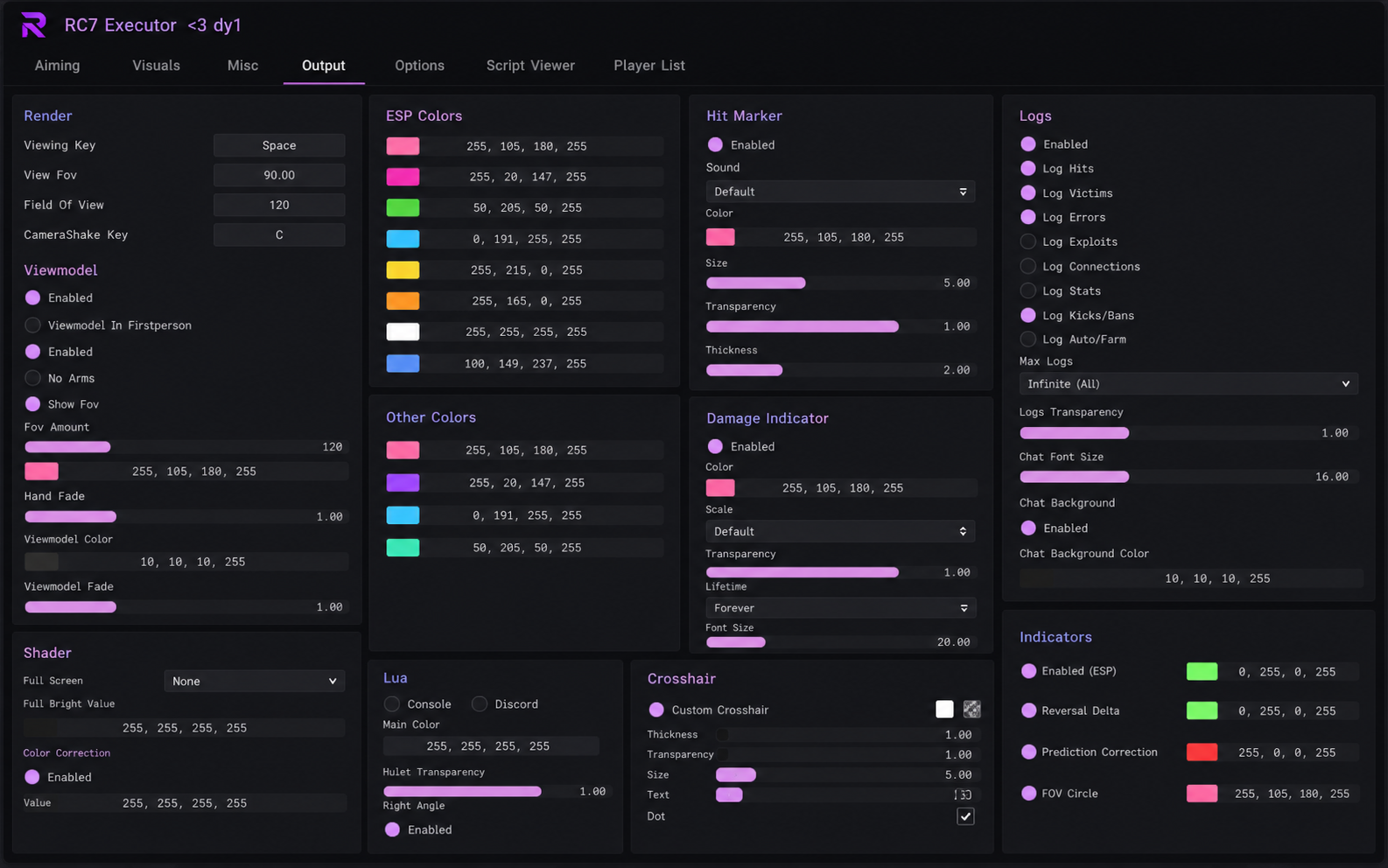The width and height of the screenshot is (1388, 868).
Task: Select the Discord radio option in Lua
Action: click(x=480, y=703)
